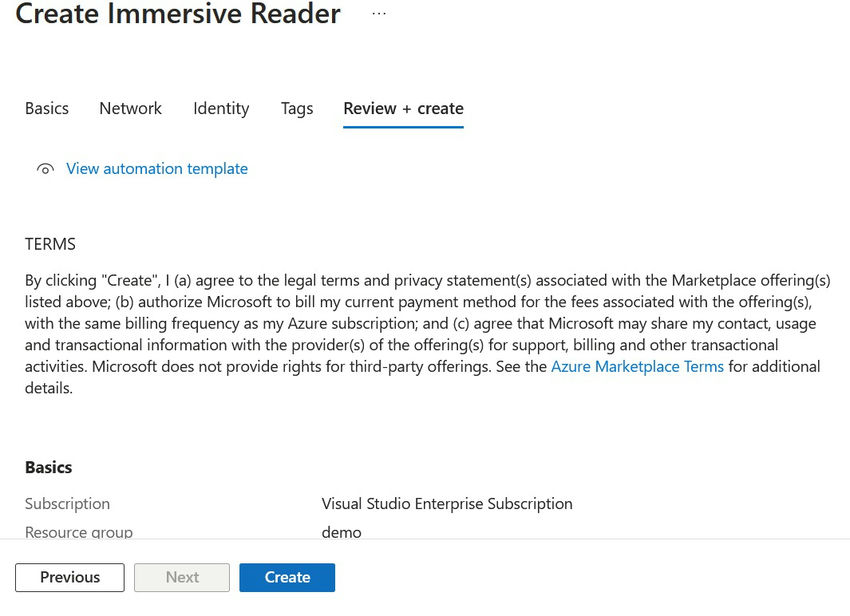The height and width of the screenshot is (616, 850).
Task: Open the ellipsis menu next to the page title
Action: point(378,14)
